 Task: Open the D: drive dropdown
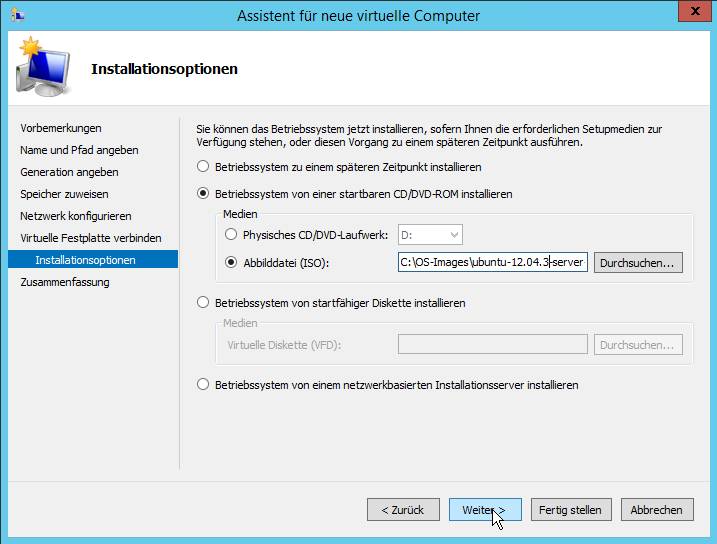pos(430,235)
